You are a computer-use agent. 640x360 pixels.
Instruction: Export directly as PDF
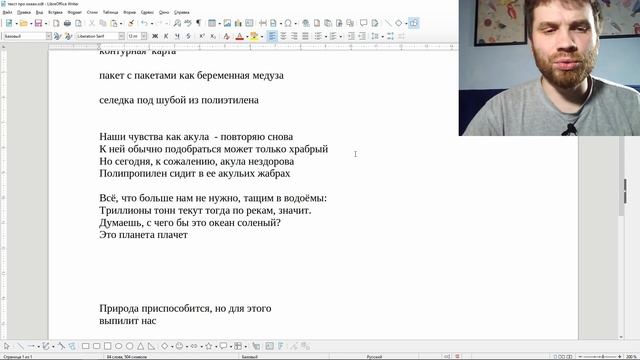click(56, 23)
